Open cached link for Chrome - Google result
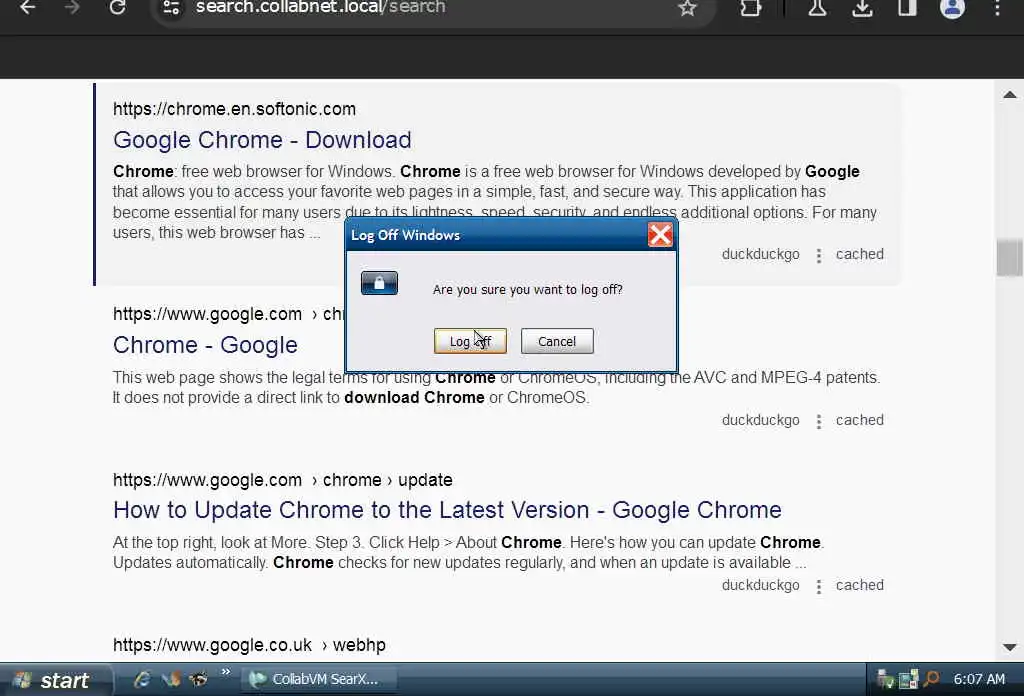 859,420
